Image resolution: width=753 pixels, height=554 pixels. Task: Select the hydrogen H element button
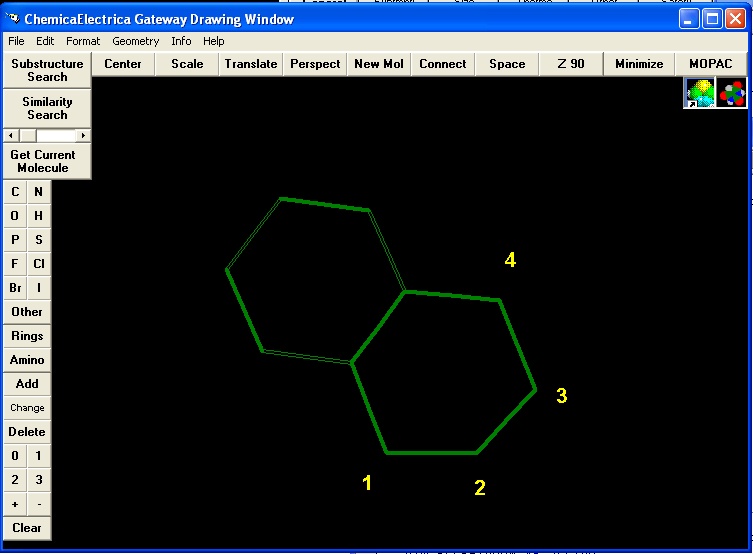point(39,216)
